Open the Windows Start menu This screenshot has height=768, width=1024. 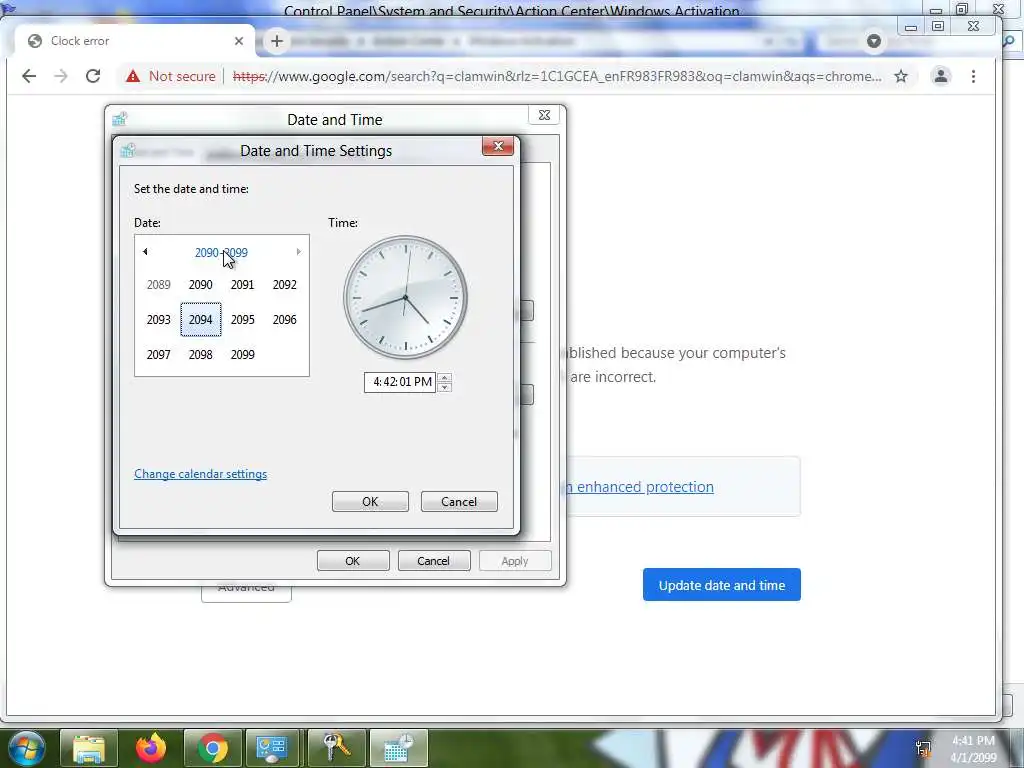click(26, 748)
